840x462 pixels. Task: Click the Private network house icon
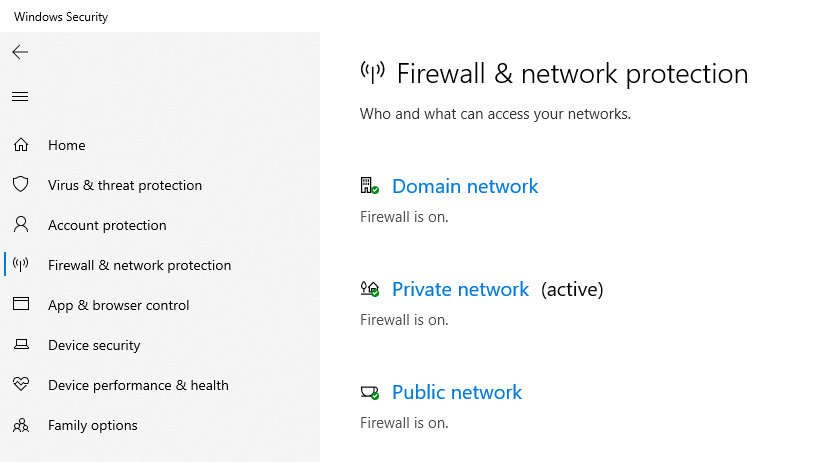pos(369,289)
